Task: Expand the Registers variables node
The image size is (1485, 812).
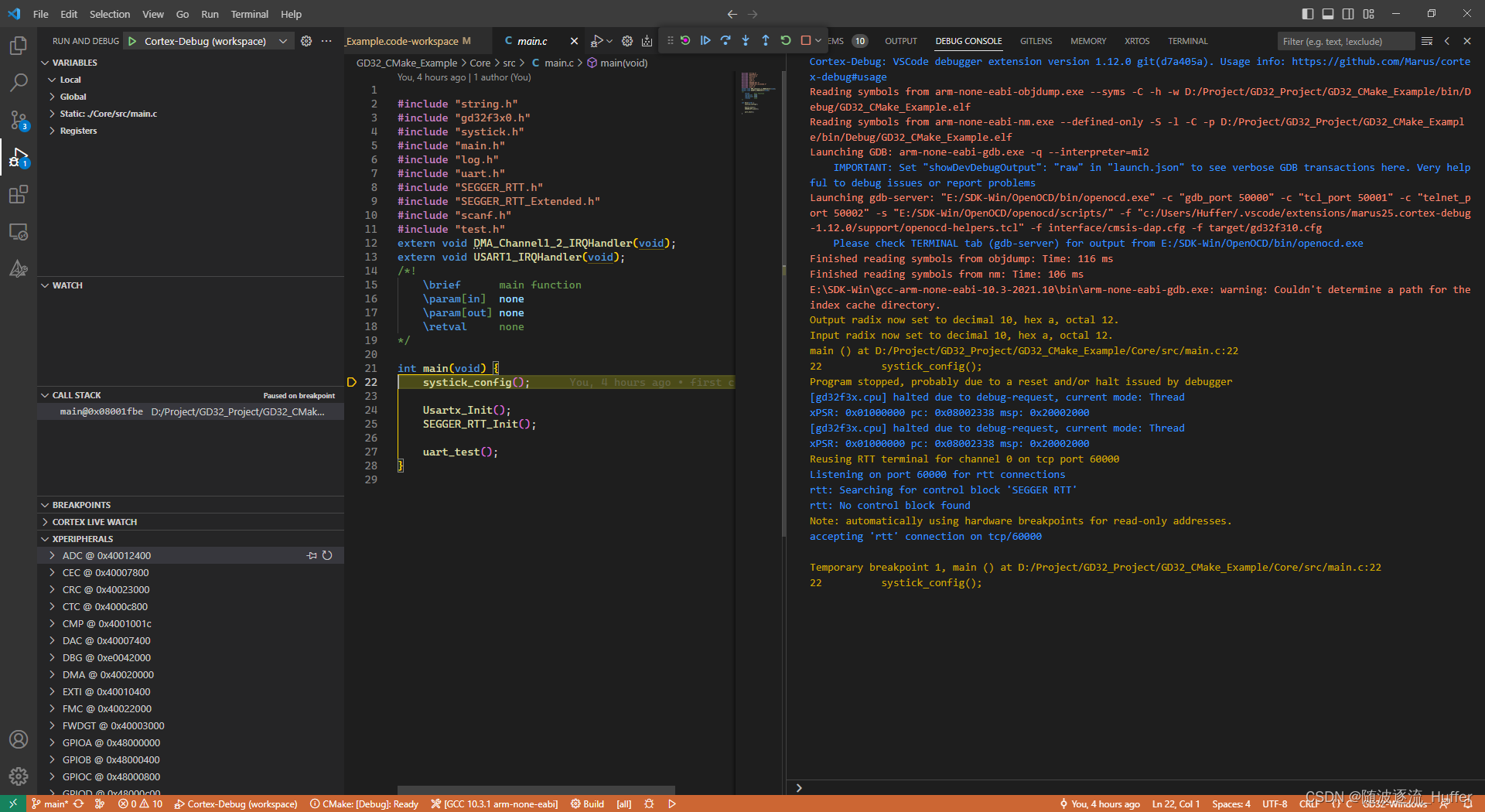Action: pyautogui.click(x=78, y=131)
